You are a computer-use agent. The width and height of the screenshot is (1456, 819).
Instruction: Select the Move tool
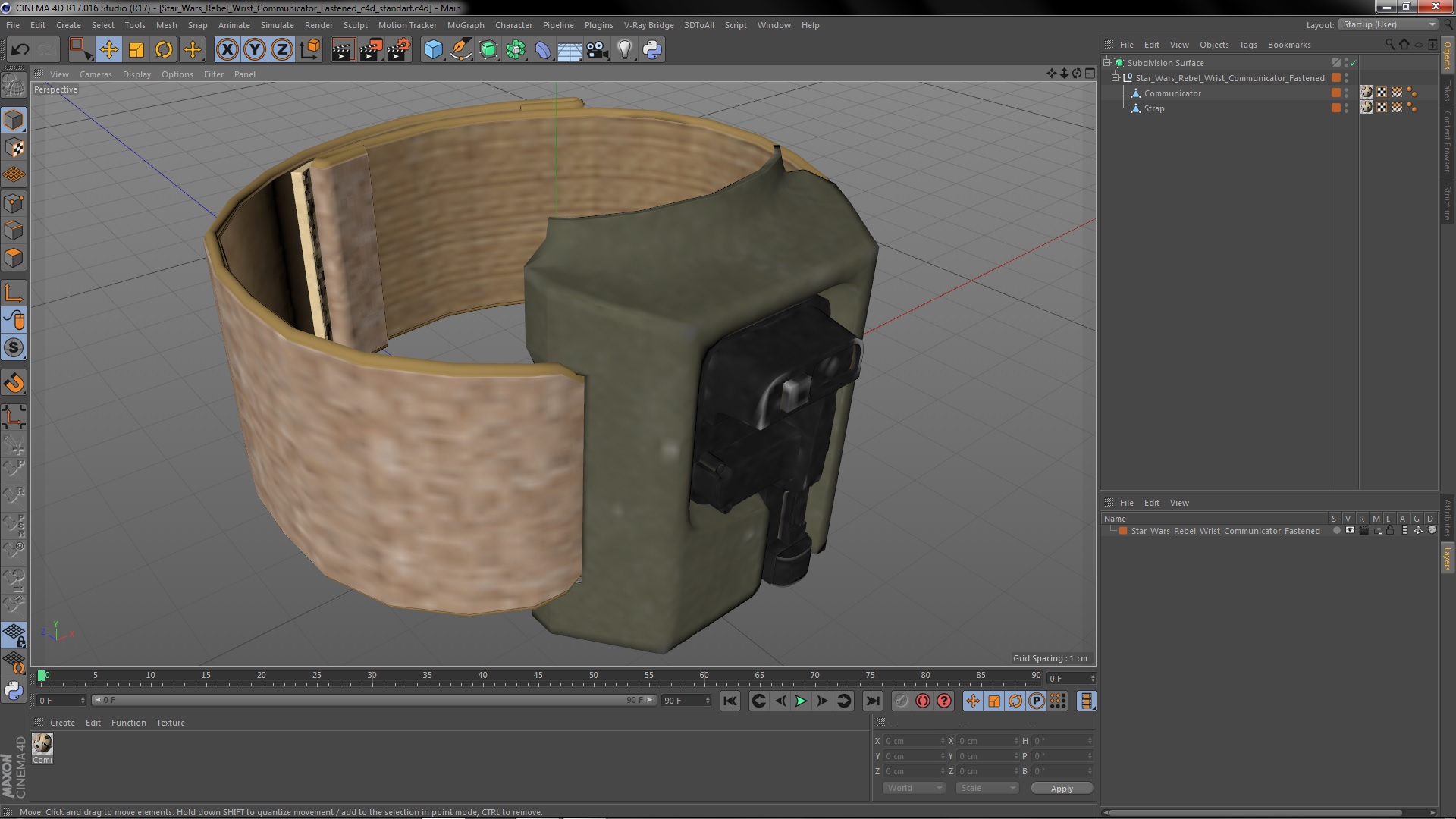pyautogui.click(x=108, y=50)
